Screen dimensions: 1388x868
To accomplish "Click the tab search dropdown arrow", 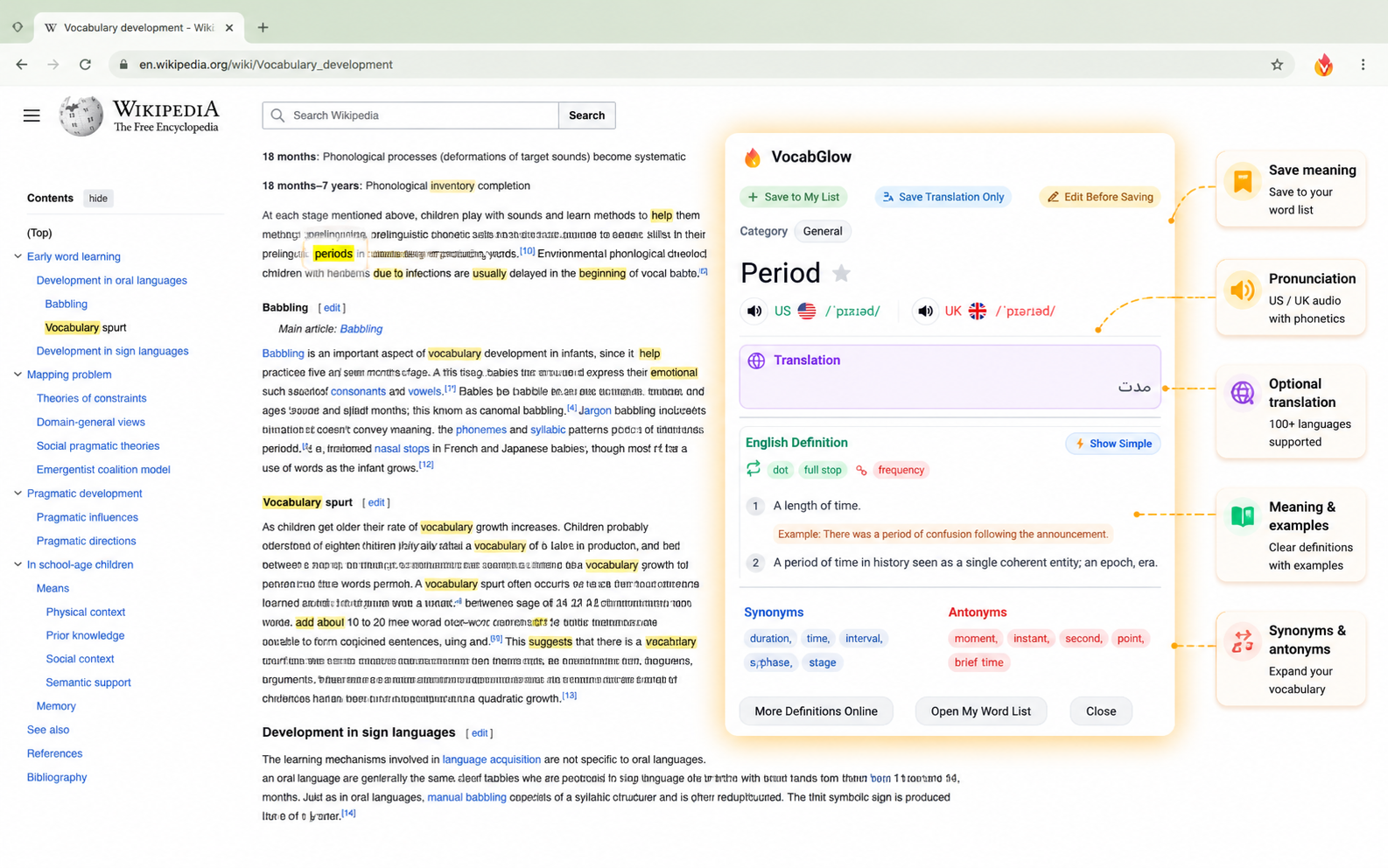I will point(18,27).
